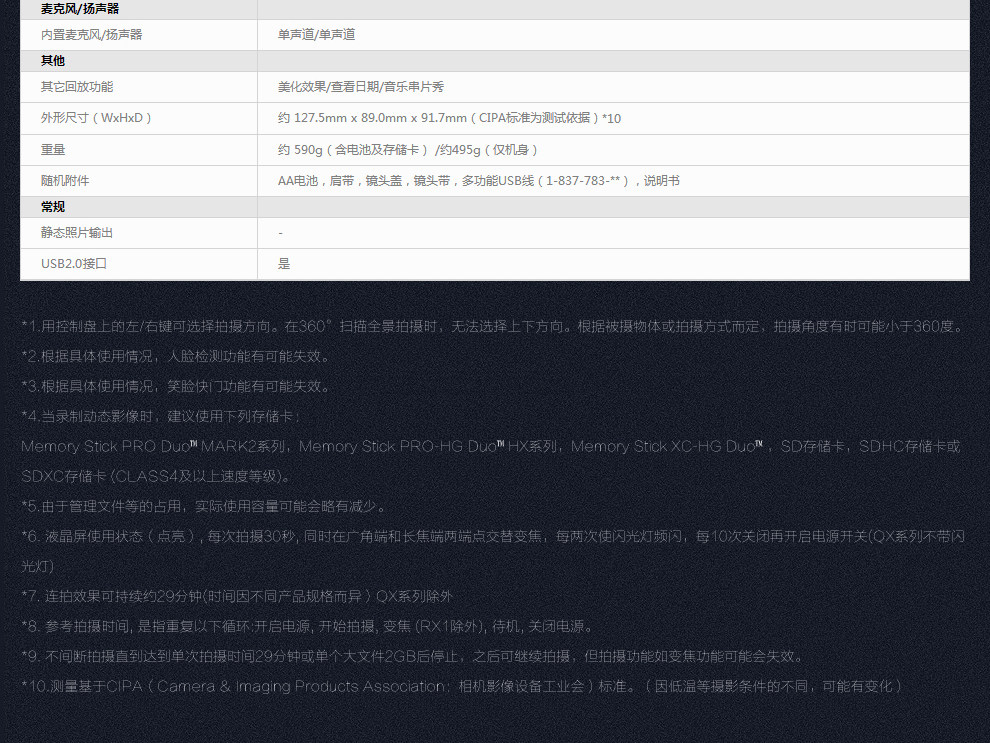
Task: Click the '-' value for 静态照片输出
Action: 280,233
